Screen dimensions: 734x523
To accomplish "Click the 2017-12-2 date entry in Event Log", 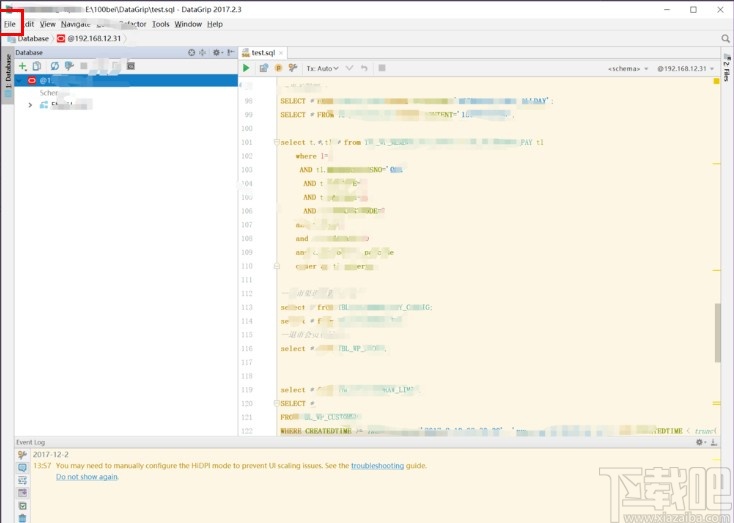I will (x=51, y=454).
